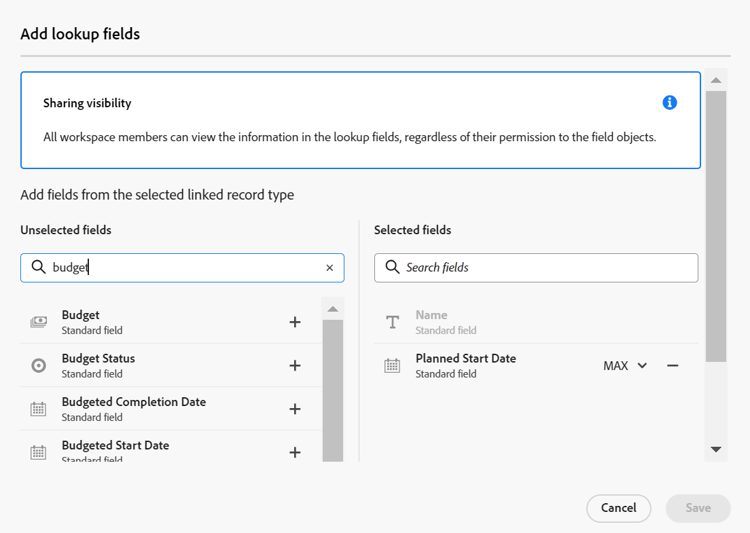Open the MAX aggregation dropdown
750x533 pixels.
(x=625, y=366)
